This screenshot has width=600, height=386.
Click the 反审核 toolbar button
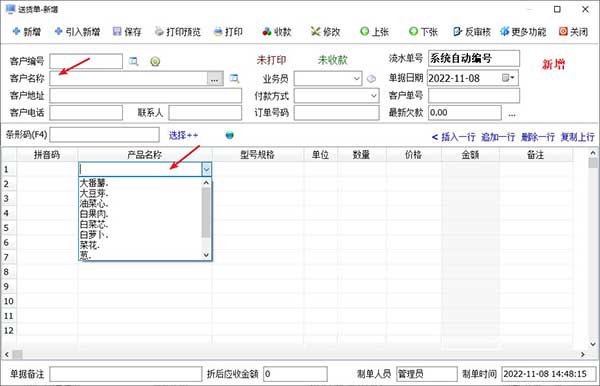472,32
